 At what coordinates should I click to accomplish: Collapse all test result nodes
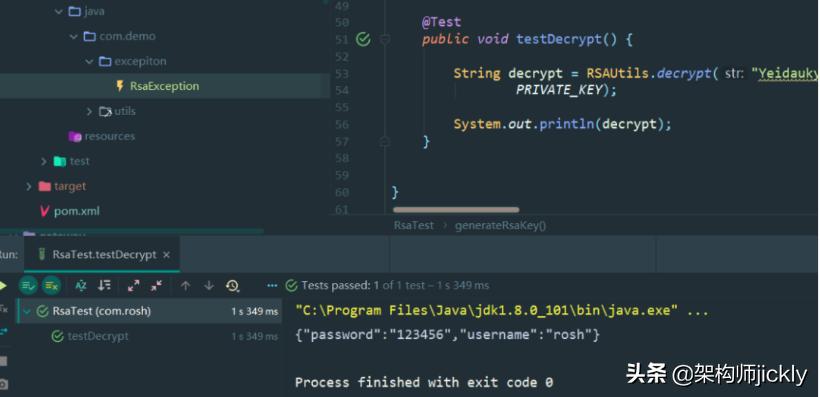(x=156, y=286)
